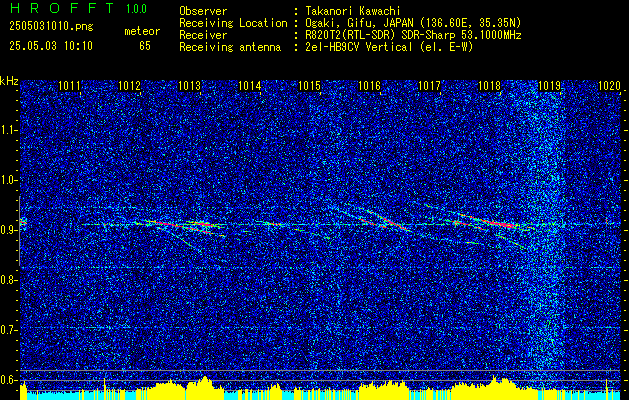Click the 1011 time axis label
Screen dimensions: 629x400
tap(69, 86)
